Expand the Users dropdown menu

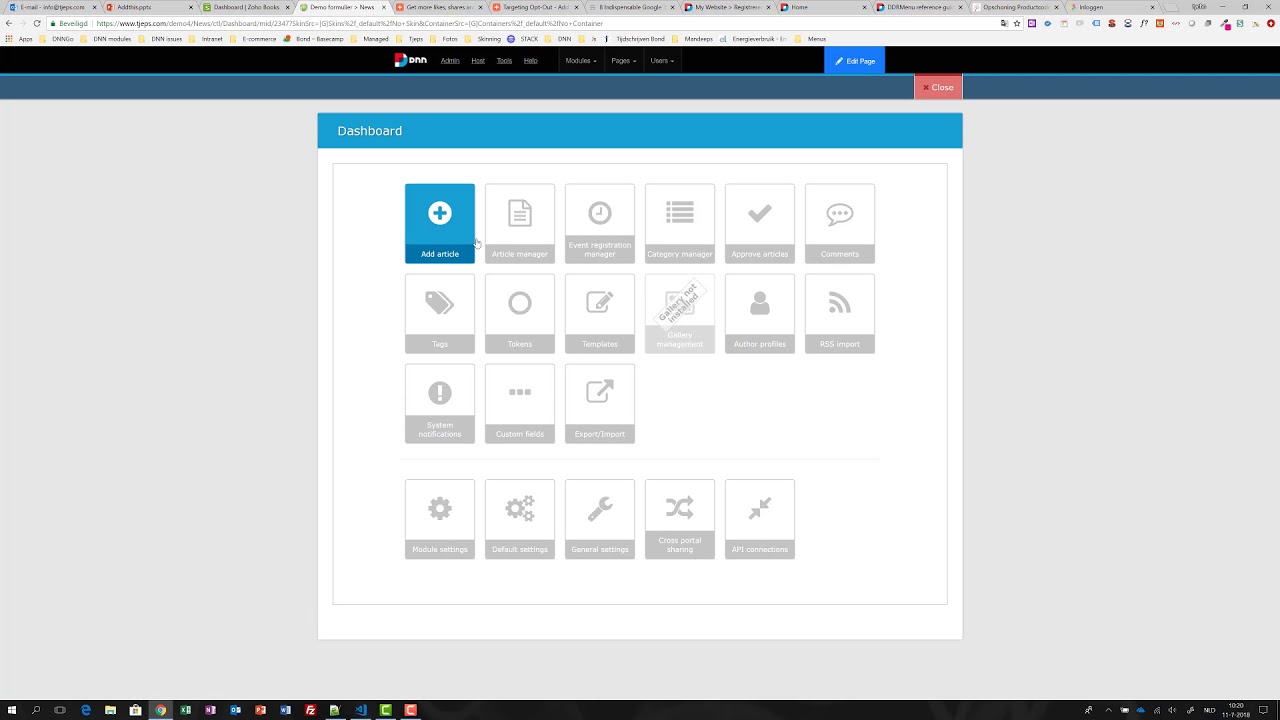[662, 61]
